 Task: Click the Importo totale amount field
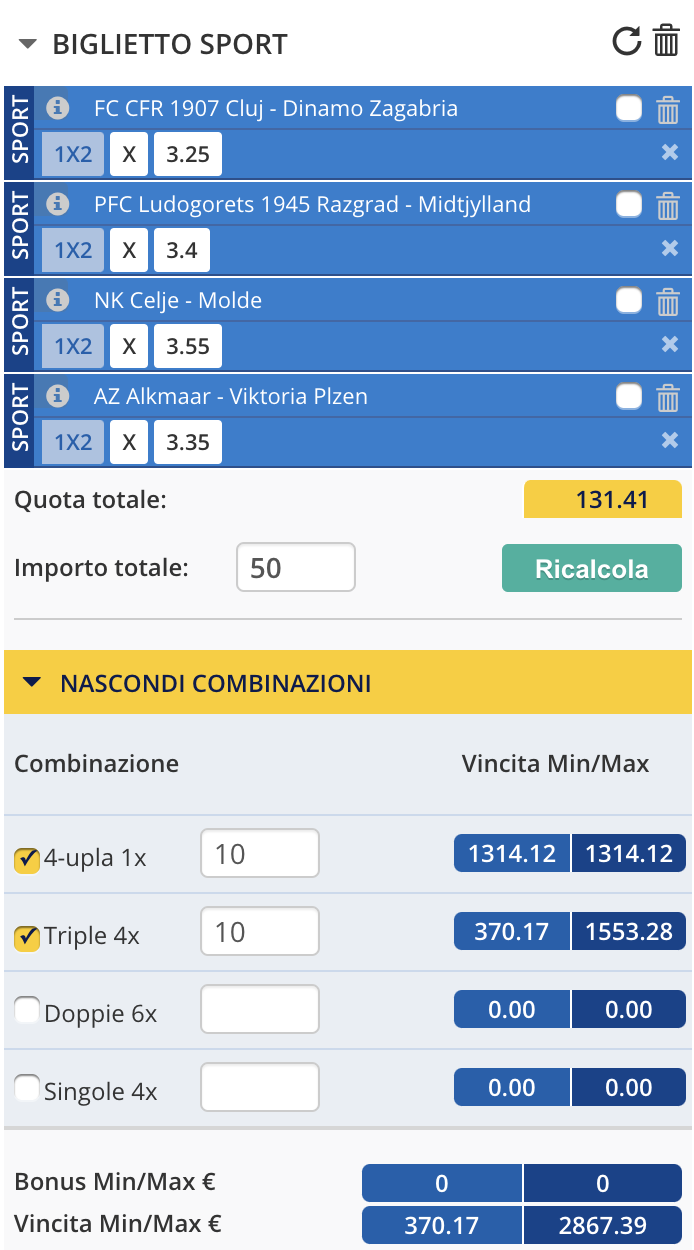coord(295,568)
